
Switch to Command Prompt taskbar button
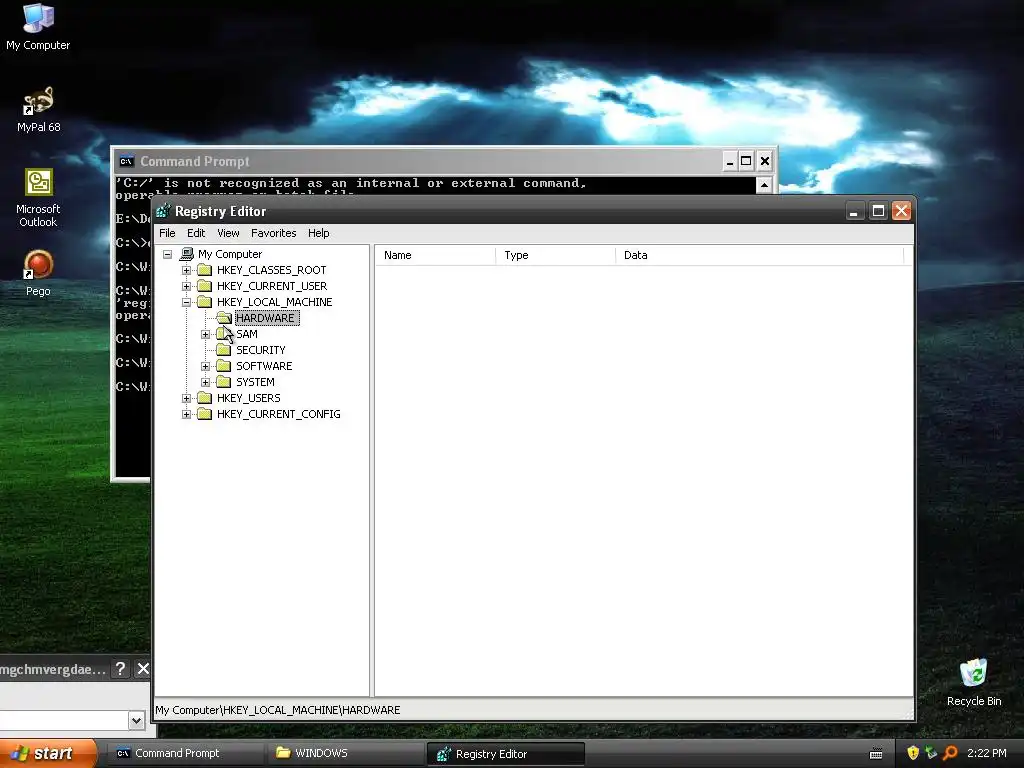coord(184,753)
